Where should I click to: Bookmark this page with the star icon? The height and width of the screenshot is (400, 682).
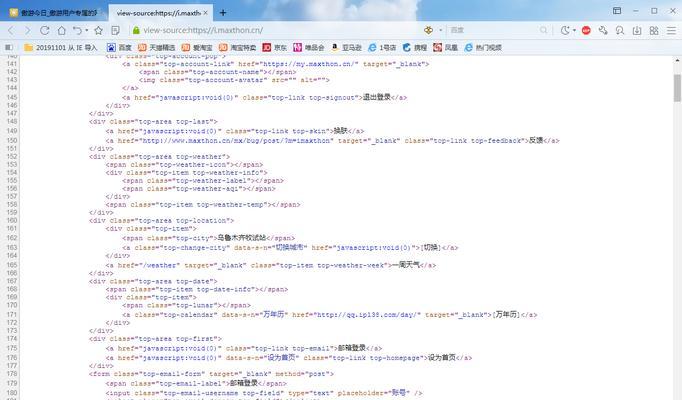pyautogui.click(x=99, y=30)
